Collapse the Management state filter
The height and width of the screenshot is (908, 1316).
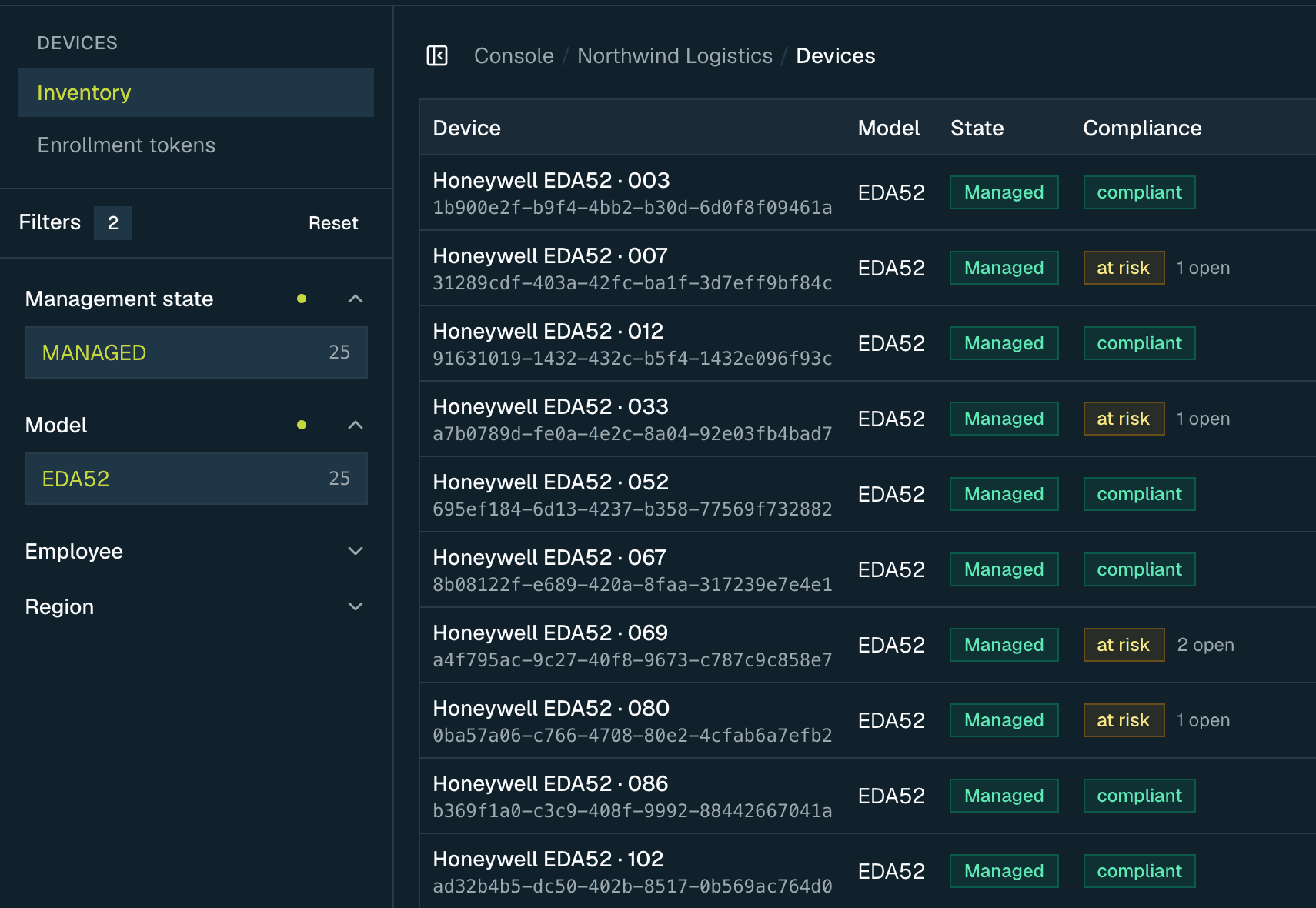356,299
